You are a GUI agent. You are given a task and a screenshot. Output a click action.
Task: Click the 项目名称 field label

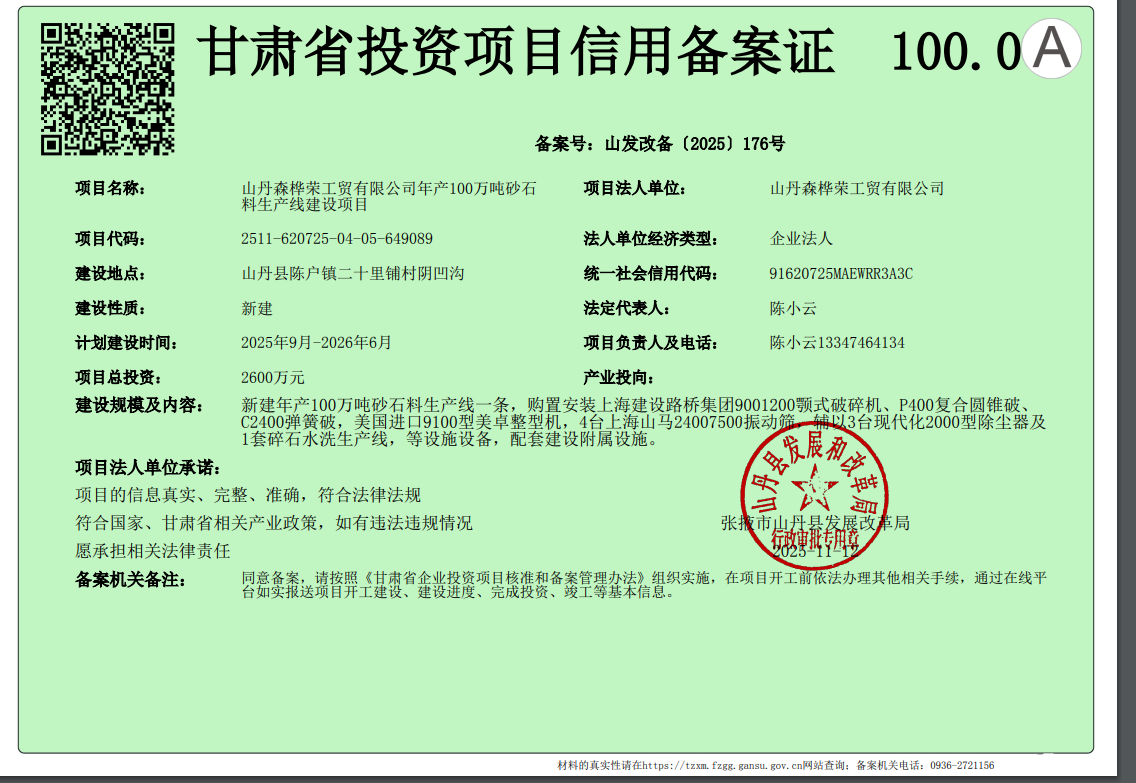(111, 188)
